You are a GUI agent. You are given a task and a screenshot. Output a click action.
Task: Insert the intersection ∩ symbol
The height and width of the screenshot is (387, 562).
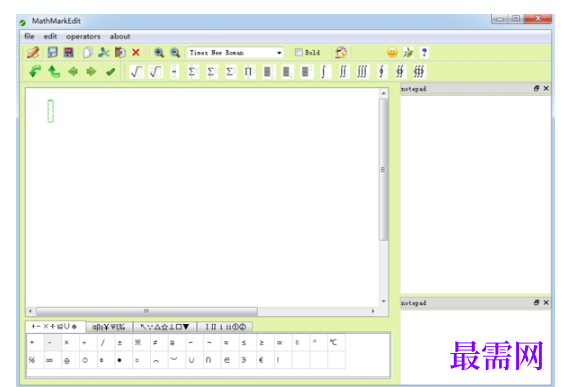tap(208, 360)
